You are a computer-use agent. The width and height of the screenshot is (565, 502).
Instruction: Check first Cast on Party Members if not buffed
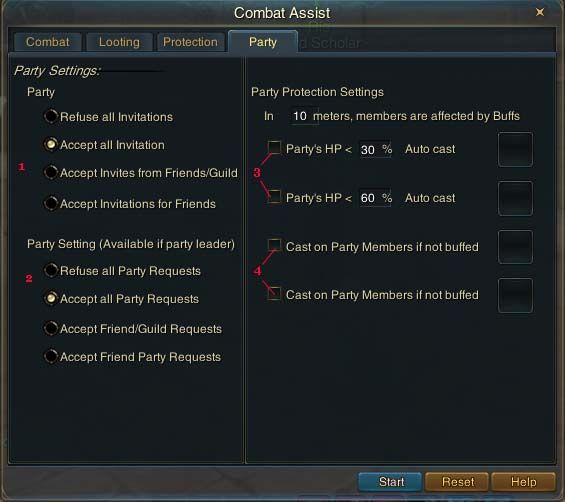[x=274, y=245]
